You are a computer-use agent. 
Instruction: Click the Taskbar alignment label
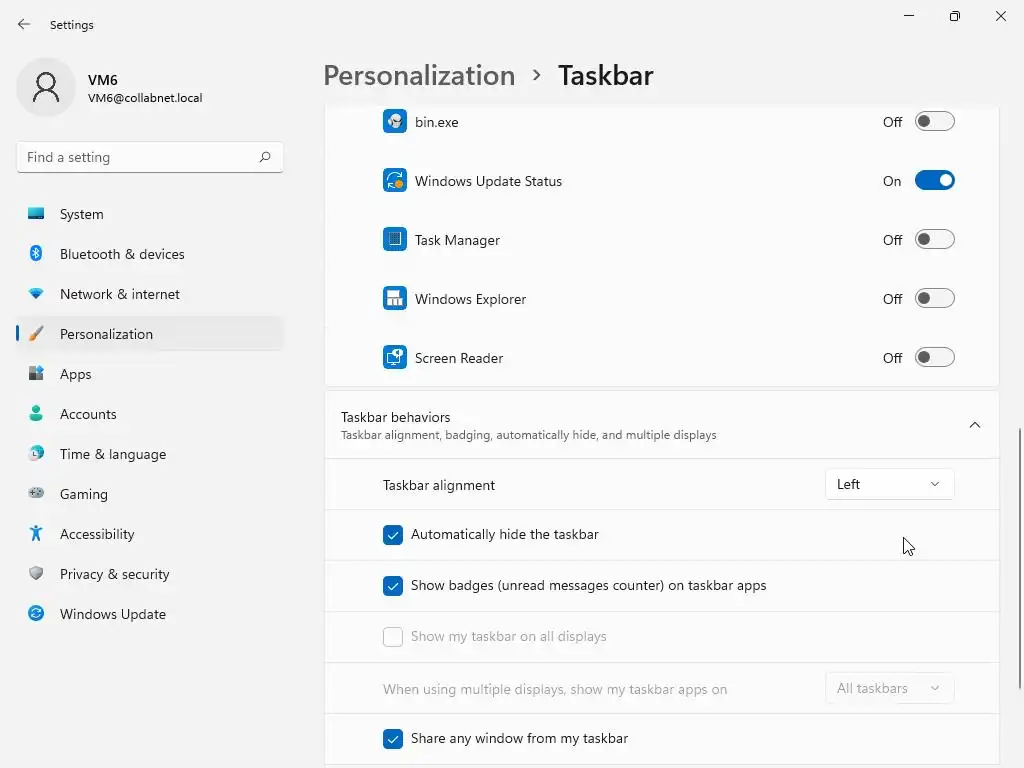point(439,485)
